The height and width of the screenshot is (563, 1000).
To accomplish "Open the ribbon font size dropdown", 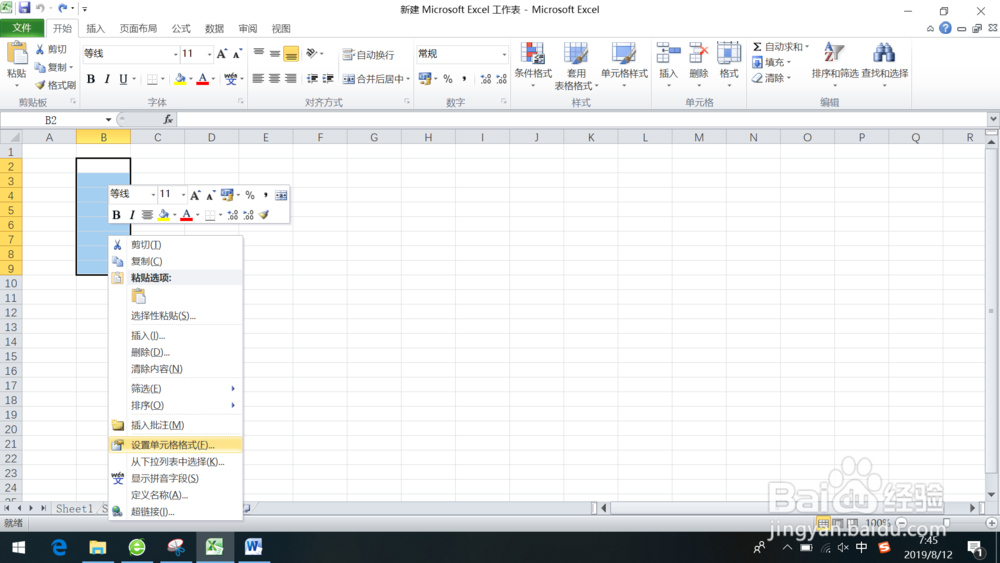I will click(x=209, y=54).
